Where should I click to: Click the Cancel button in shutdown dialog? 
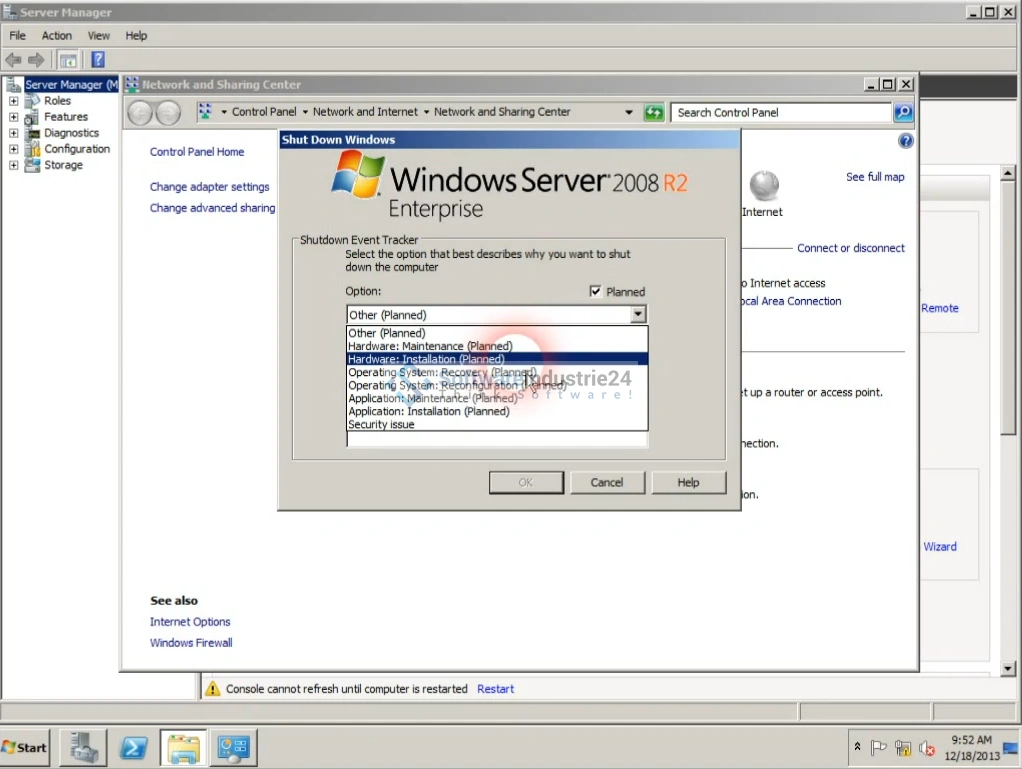[607, 482]
